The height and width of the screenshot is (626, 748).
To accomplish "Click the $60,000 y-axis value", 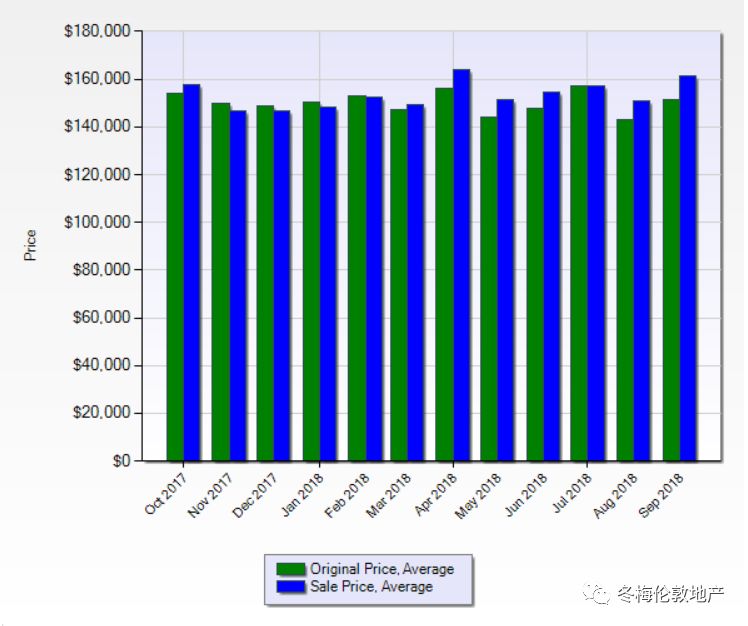I will pos(102,317).
